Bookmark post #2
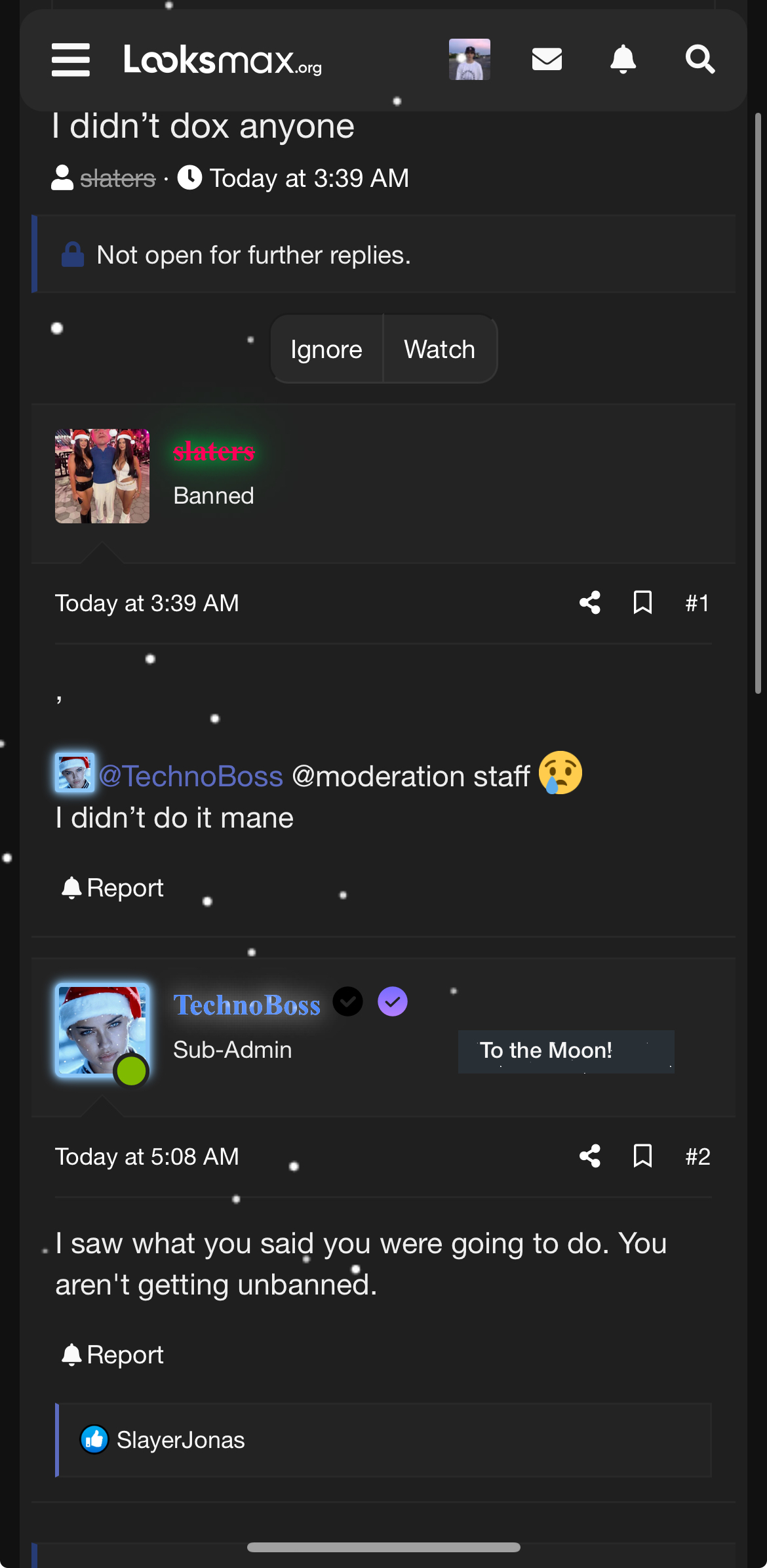 point(642,1156)
